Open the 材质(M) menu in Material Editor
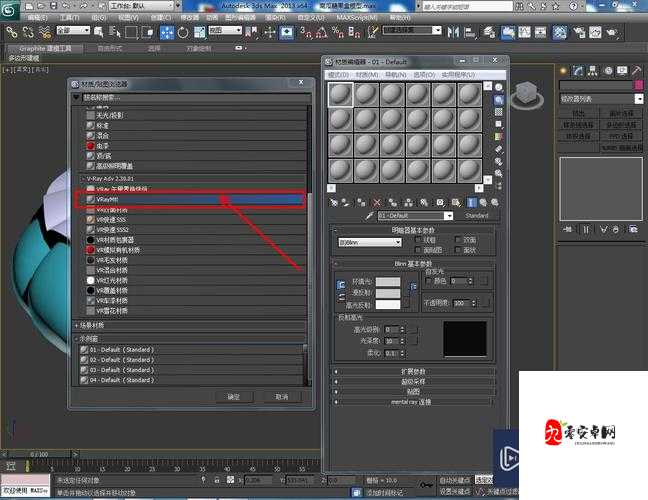Image resolution: width=648 pixels, height=500 pixels. tap(367, 75)
